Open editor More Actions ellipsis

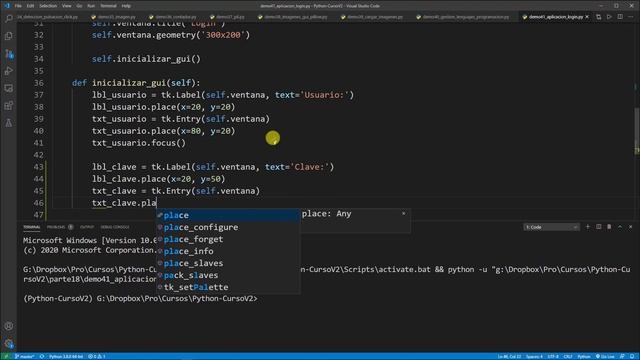pyautogui.click(x=631, y=17)
